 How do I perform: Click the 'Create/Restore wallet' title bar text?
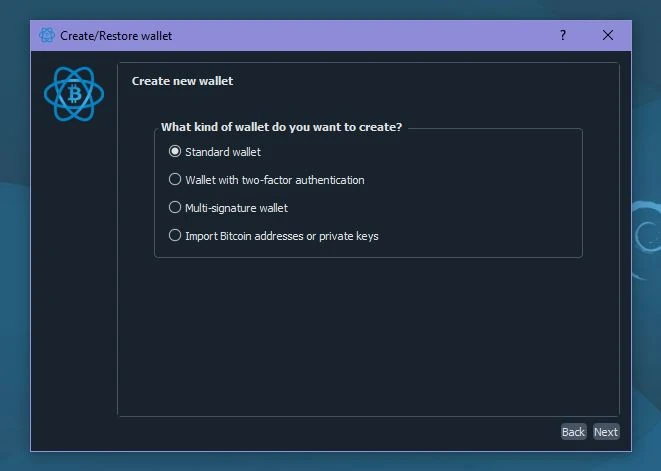click(116, 35)
